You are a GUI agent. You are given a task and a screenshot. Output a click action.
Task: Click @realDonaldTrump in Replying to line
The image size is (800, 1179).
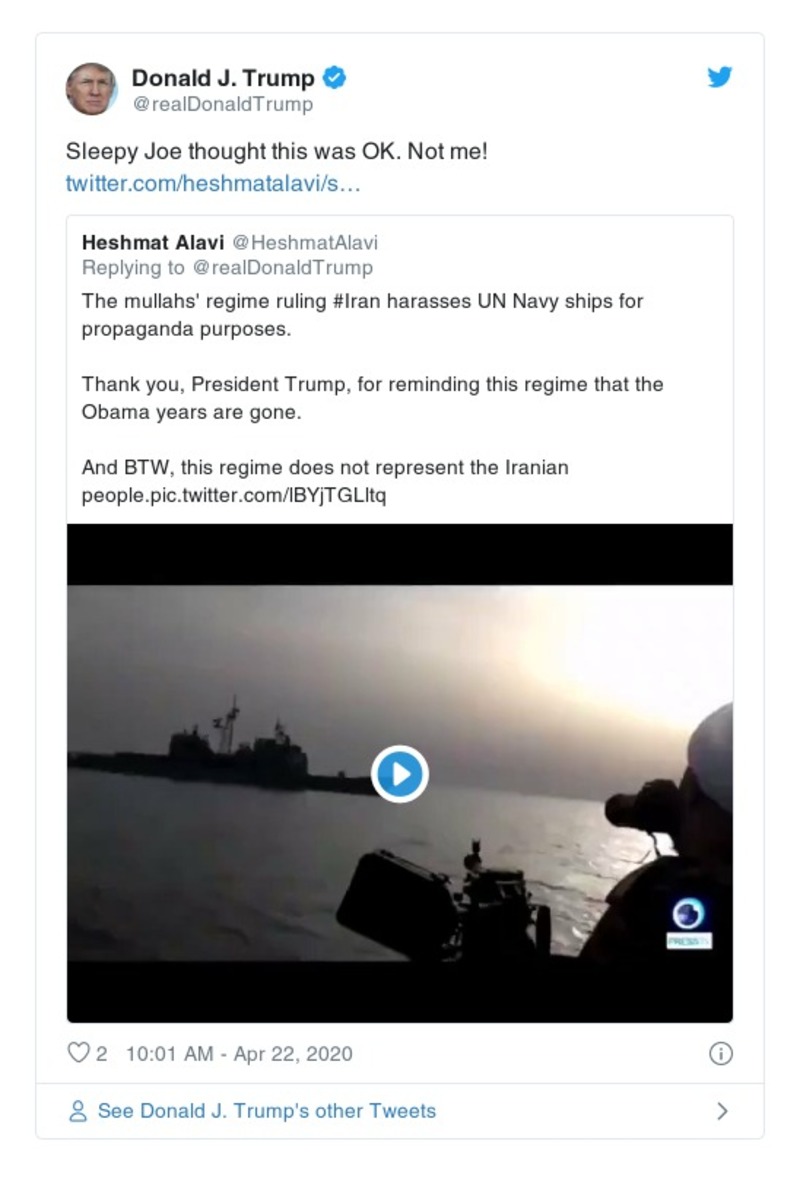click(283, 268)
